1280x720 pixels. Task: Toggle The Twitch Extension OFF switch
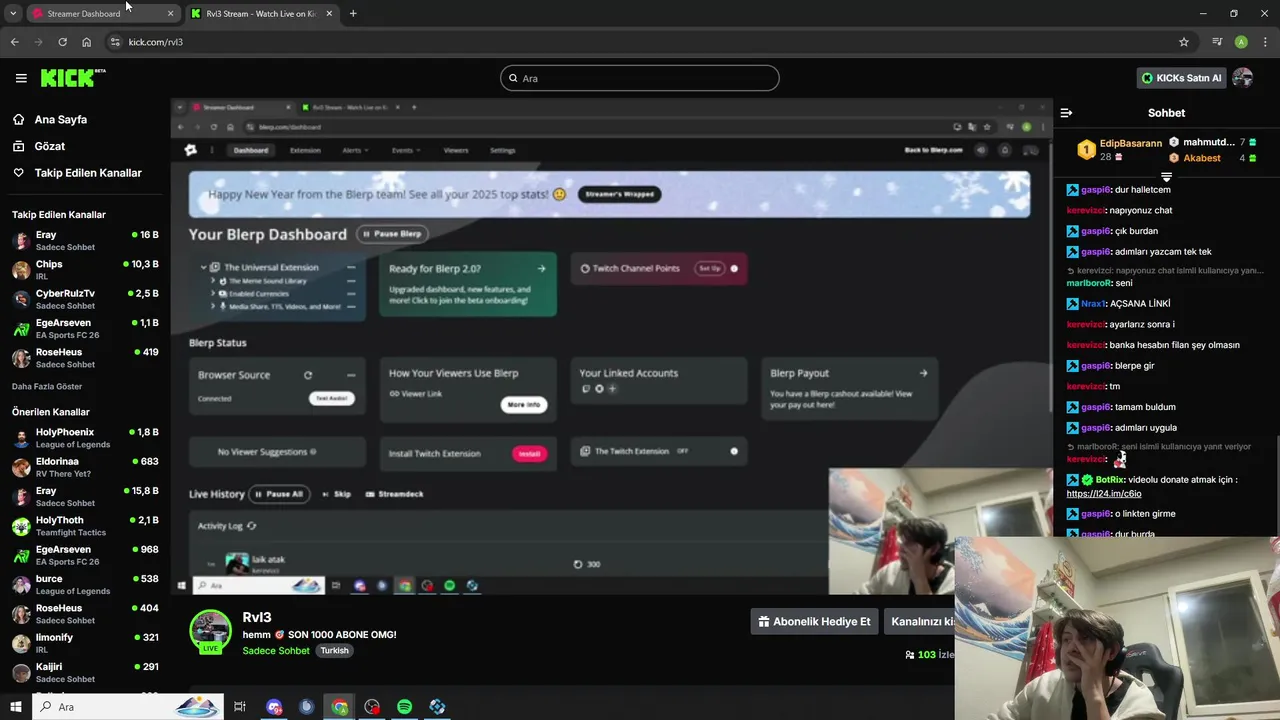coord(734,451)
